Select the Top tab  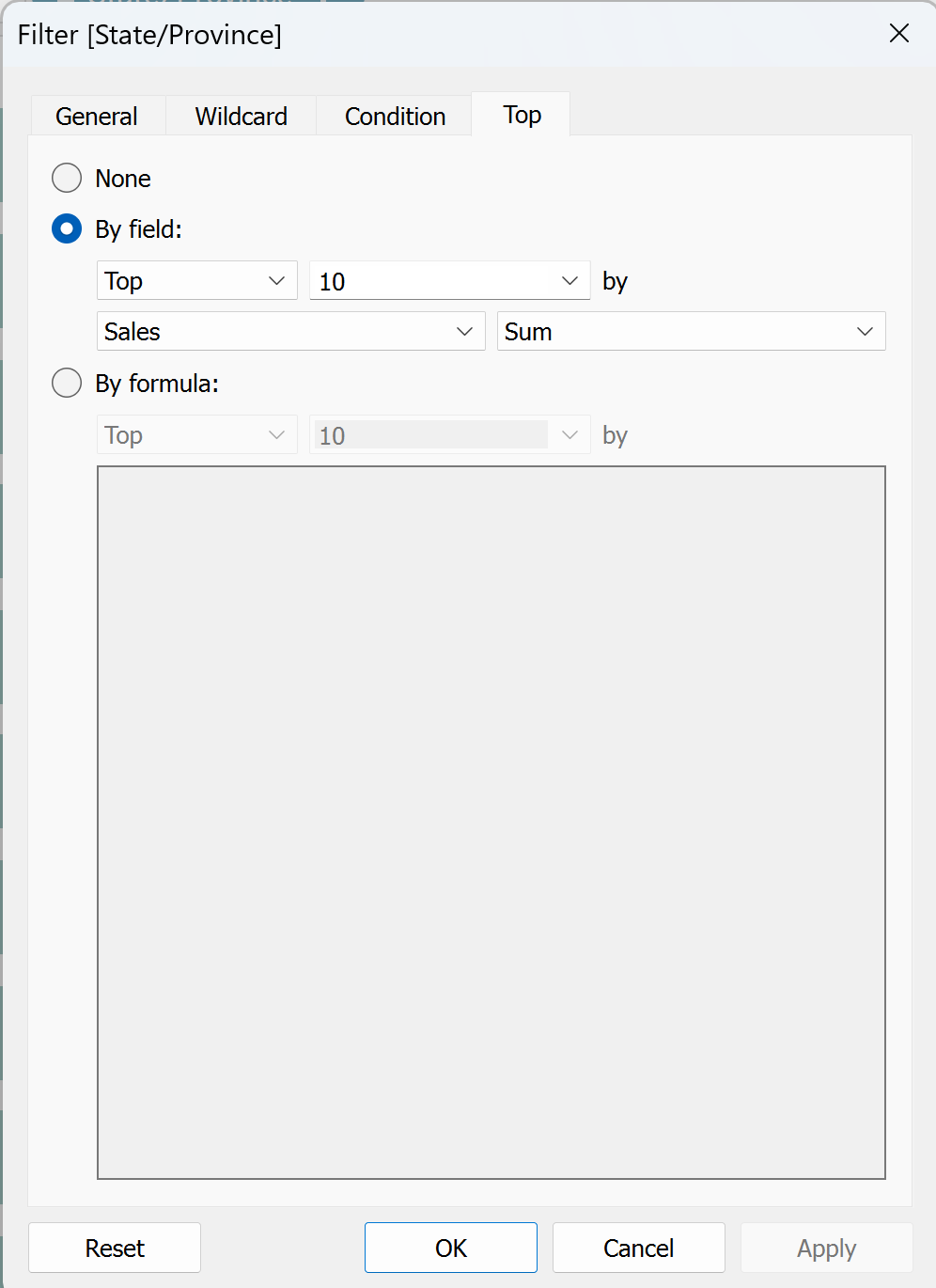[x=522, y=114]
